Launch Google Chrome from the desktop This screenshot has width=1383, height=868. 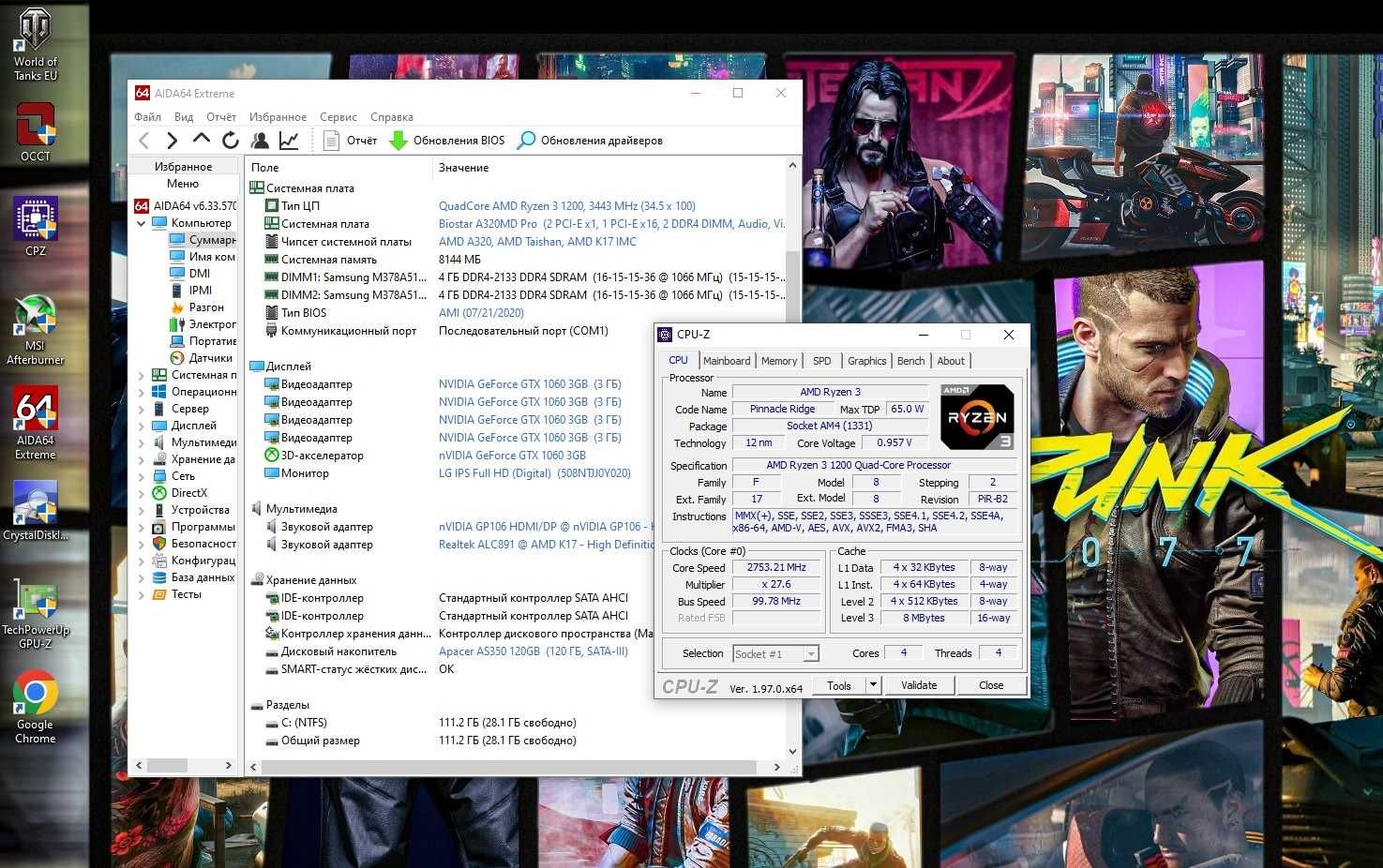pos(36,708)
